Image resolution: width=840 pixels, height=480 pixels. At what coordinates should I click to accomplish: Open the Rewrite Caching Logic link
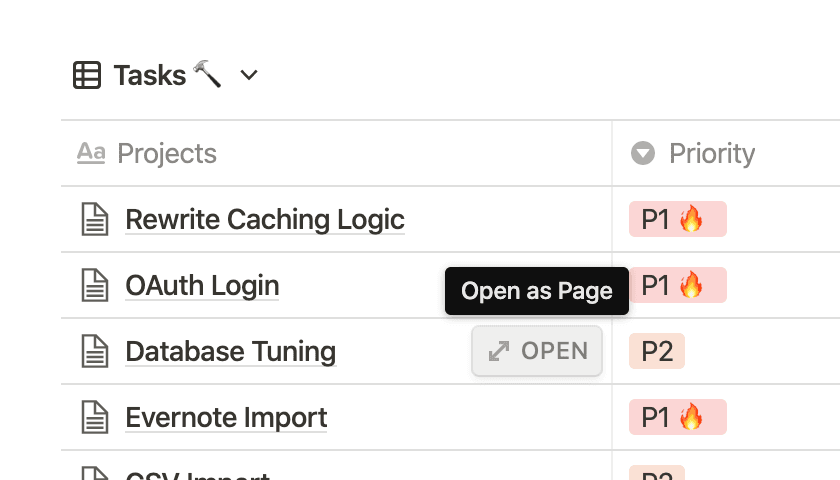[x=264, y=219]
